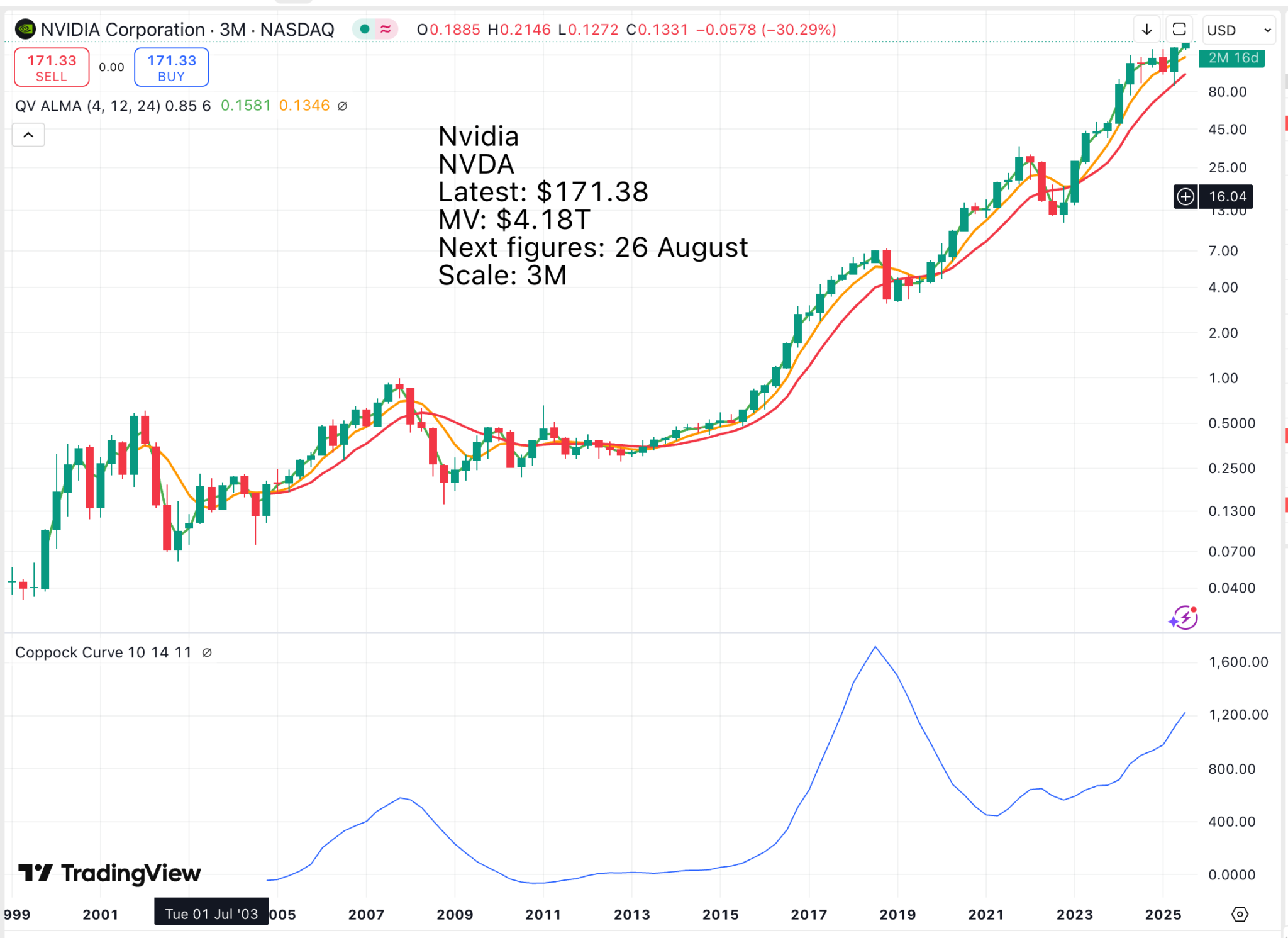Collapse the indicator legend chevron

[28, 135]
